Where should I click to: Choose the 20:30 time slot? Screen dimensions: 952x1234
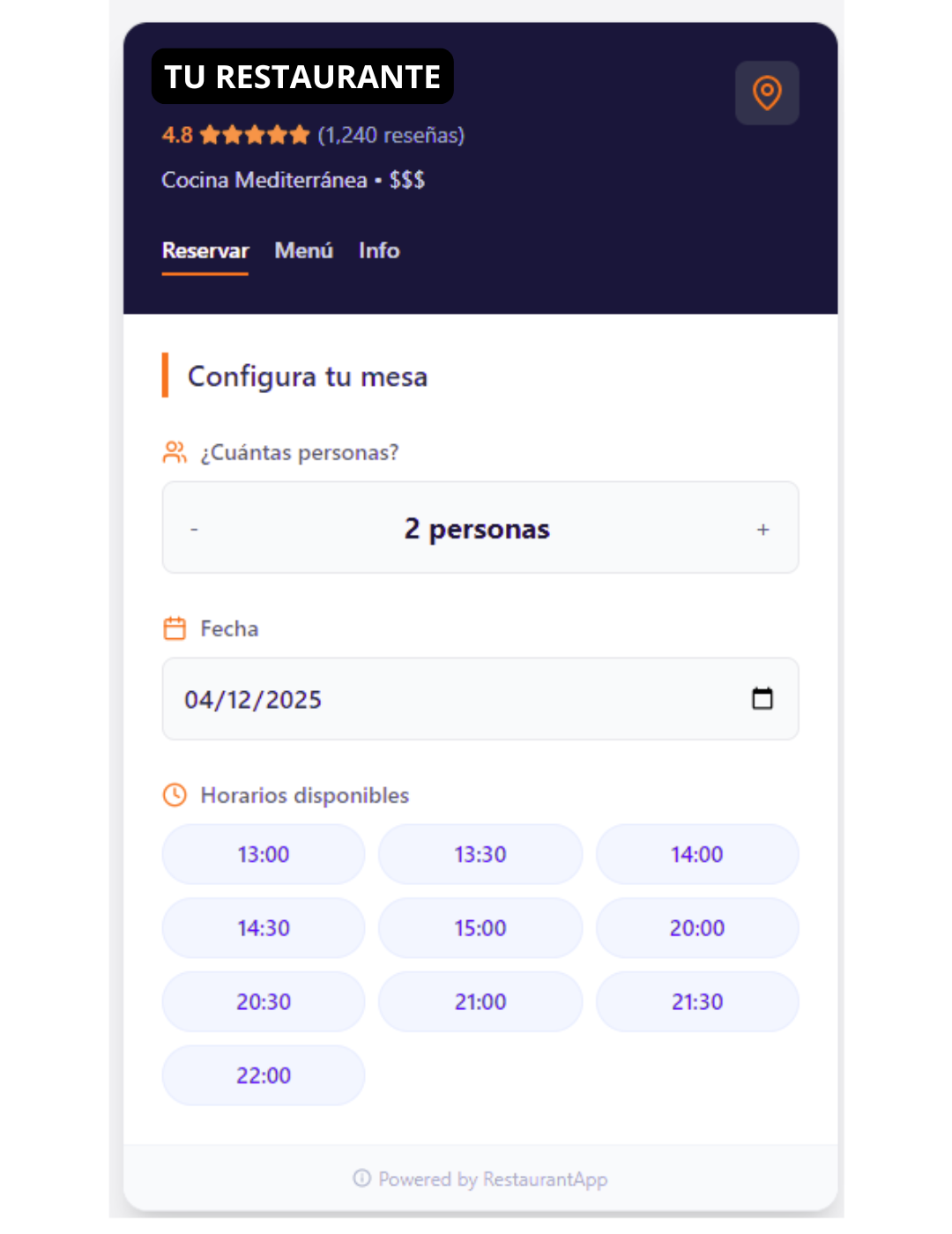click(x=264, y=1002)
